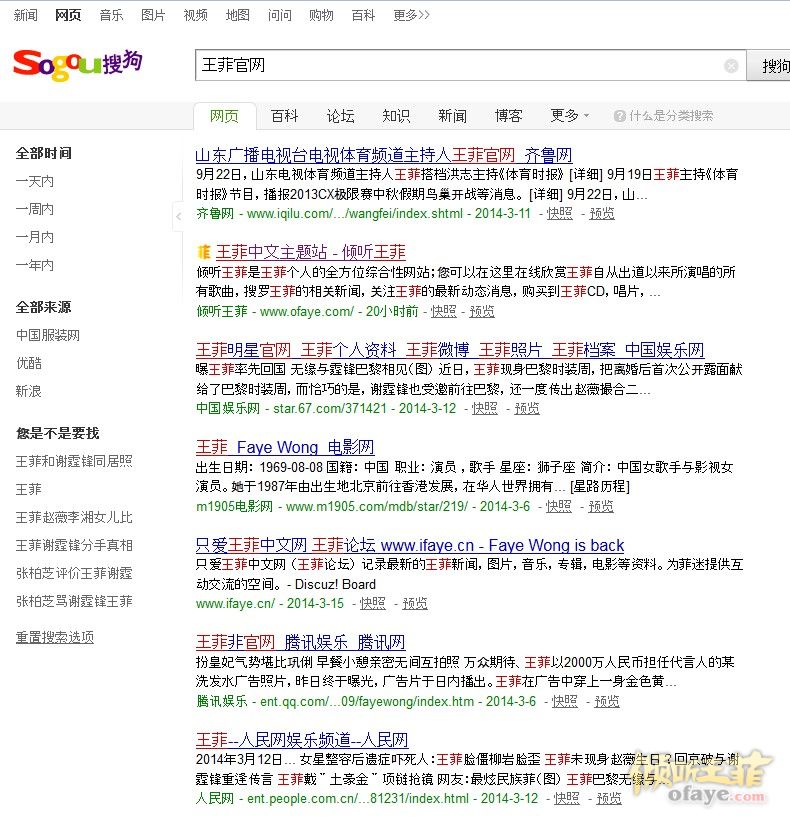Filter source by 优酷
This screenshot has height=820, width=790.
[29, 363]
